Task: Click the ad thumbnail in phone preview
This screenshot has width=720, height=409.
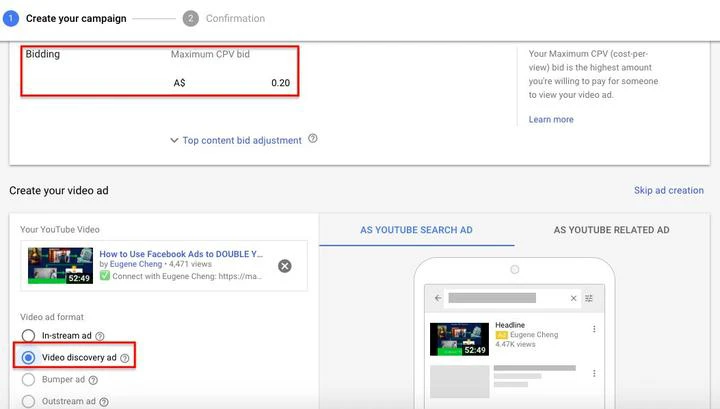Action: tap(459, 339)
